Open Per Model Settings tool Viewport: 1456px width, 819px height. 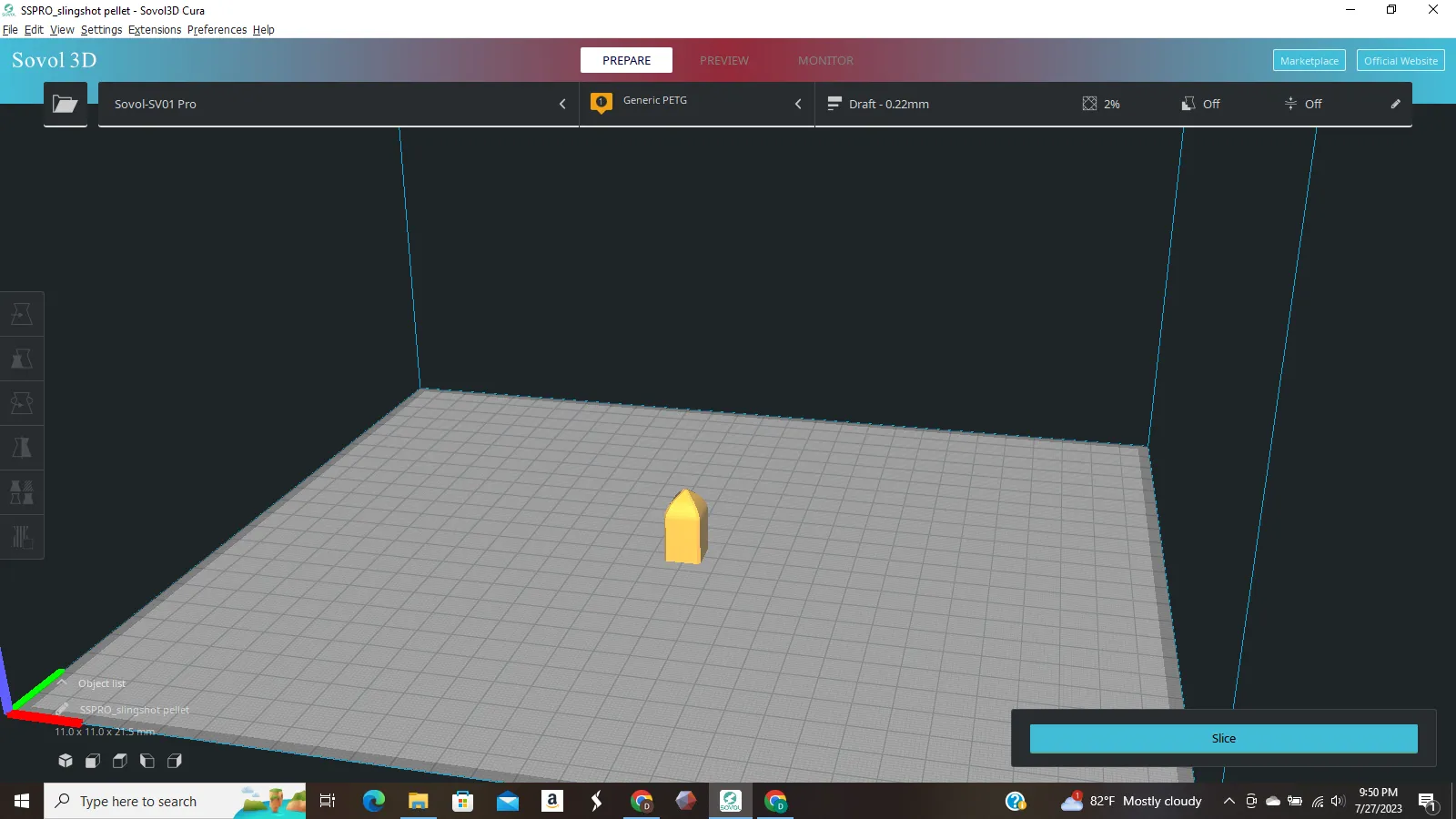[x=22, y=492]
